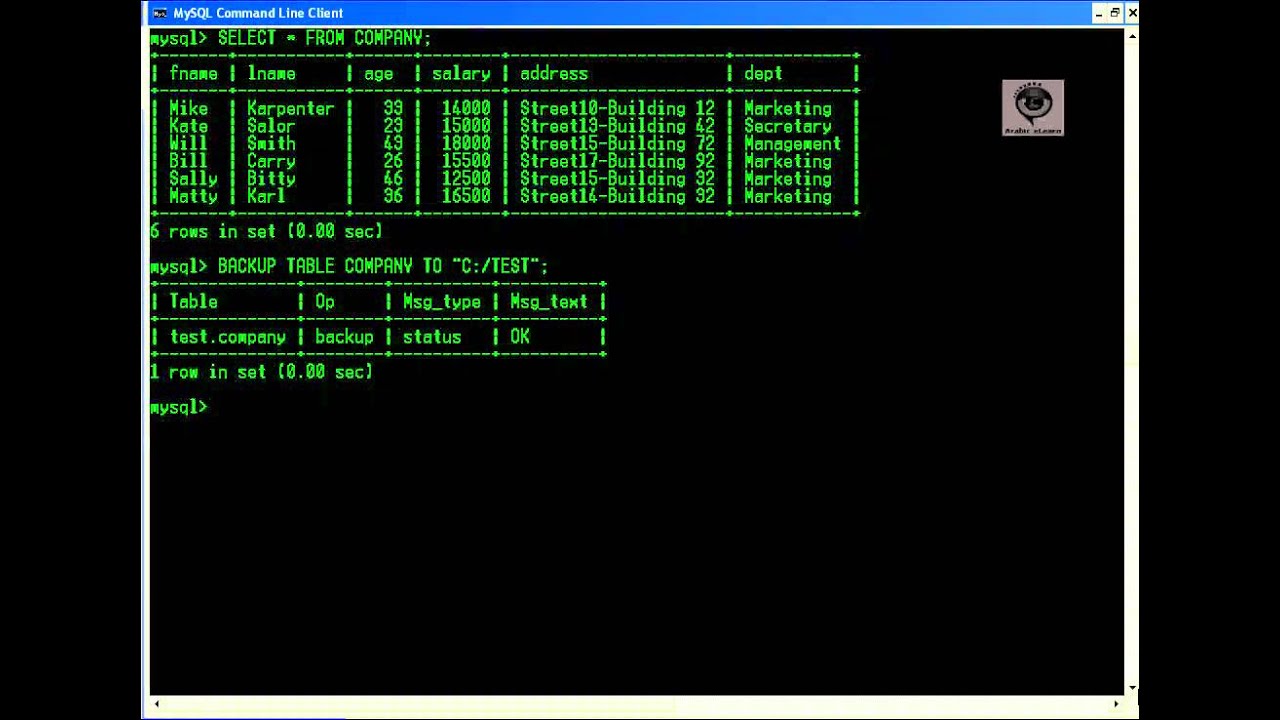
Task: Click the Secretary department cell
Action: click(788, 126)
